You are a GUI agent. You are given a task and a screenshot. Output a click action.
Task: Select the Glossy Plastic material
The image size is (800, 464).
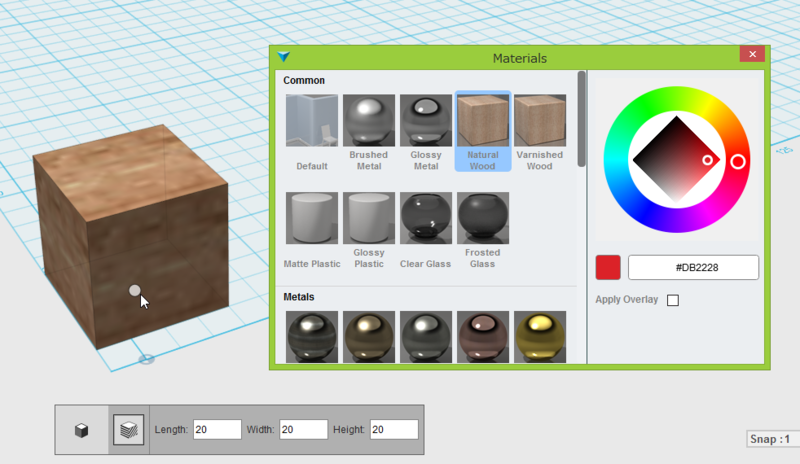[369, 218]
